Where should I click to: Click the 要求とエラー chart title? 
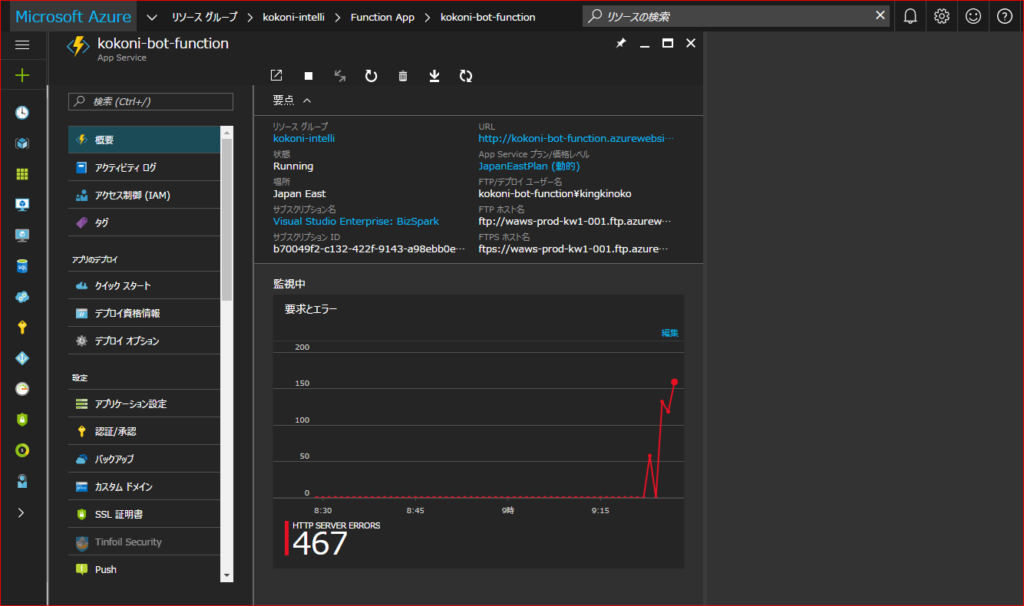click(311, 309)
